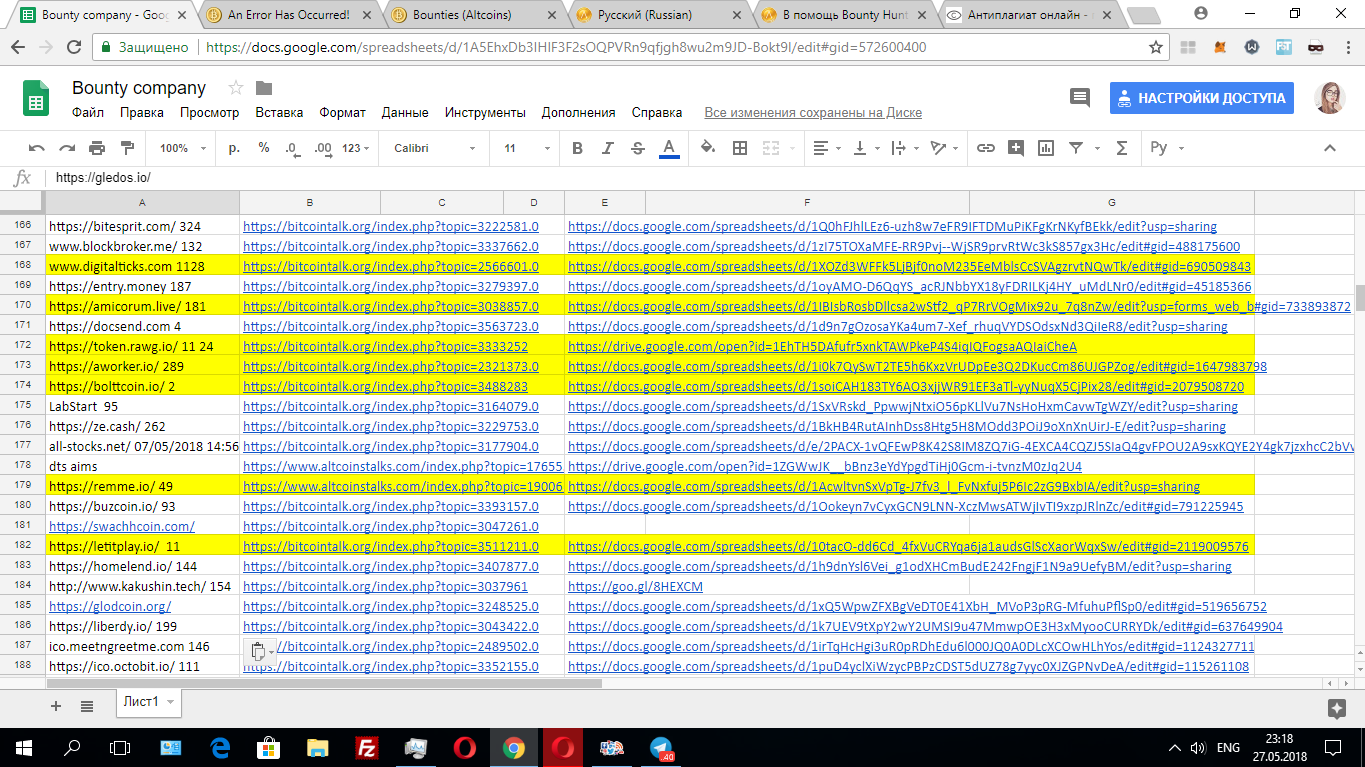Toggle strikethrough formatting

638,148
